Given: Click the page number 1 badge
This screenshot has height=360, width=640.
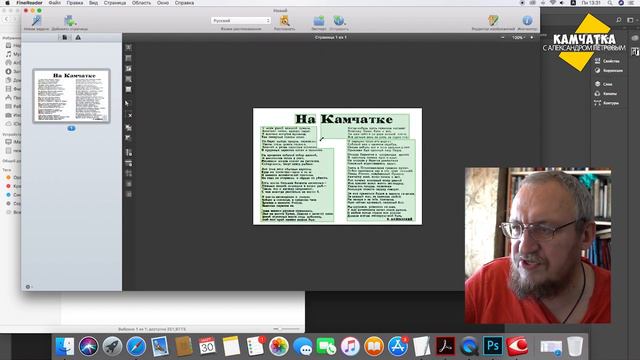Looking at the screenshot, I should 71,128.
